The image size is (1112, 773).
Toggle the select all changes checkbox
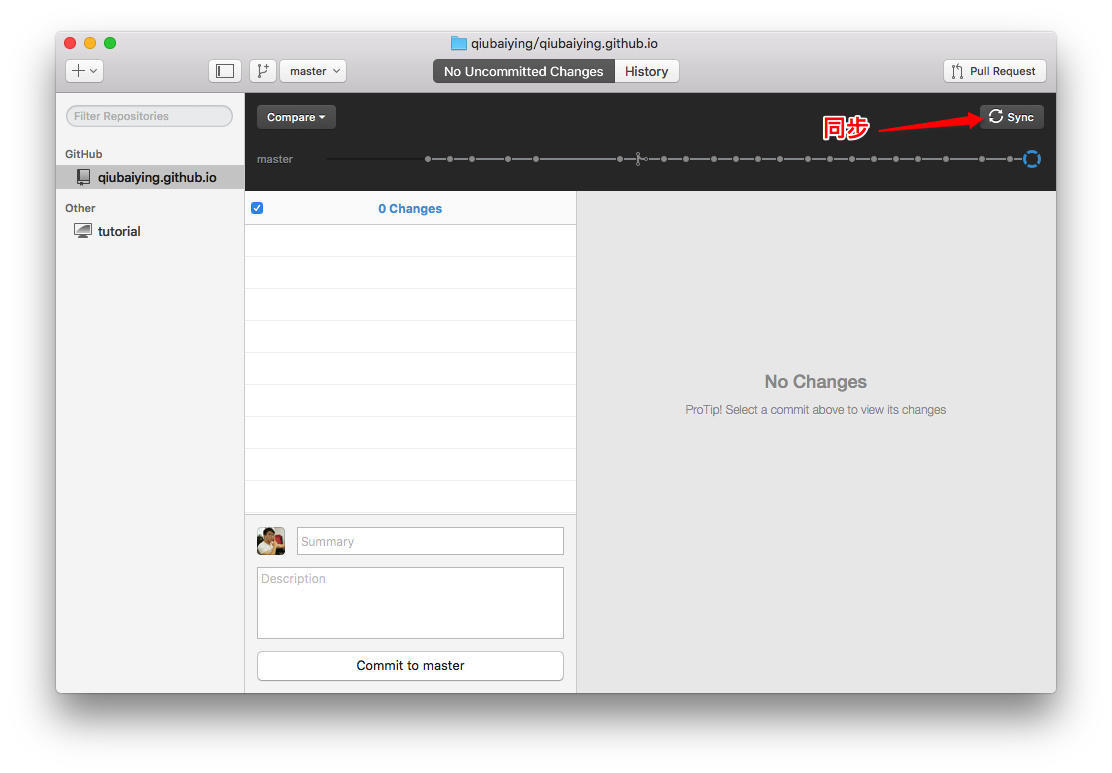point(257,208)
